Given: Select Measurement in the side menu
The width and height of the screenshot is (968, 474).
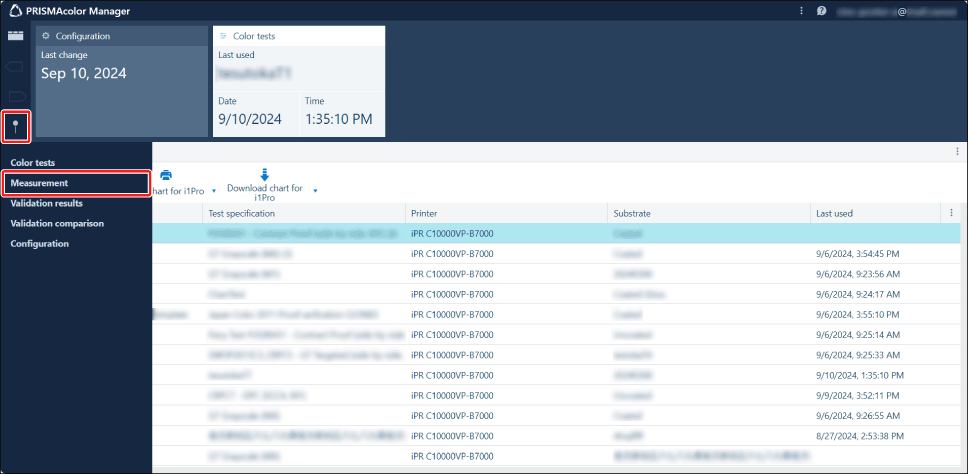Looking at the screenshot, I should click(x=39, y=183).
